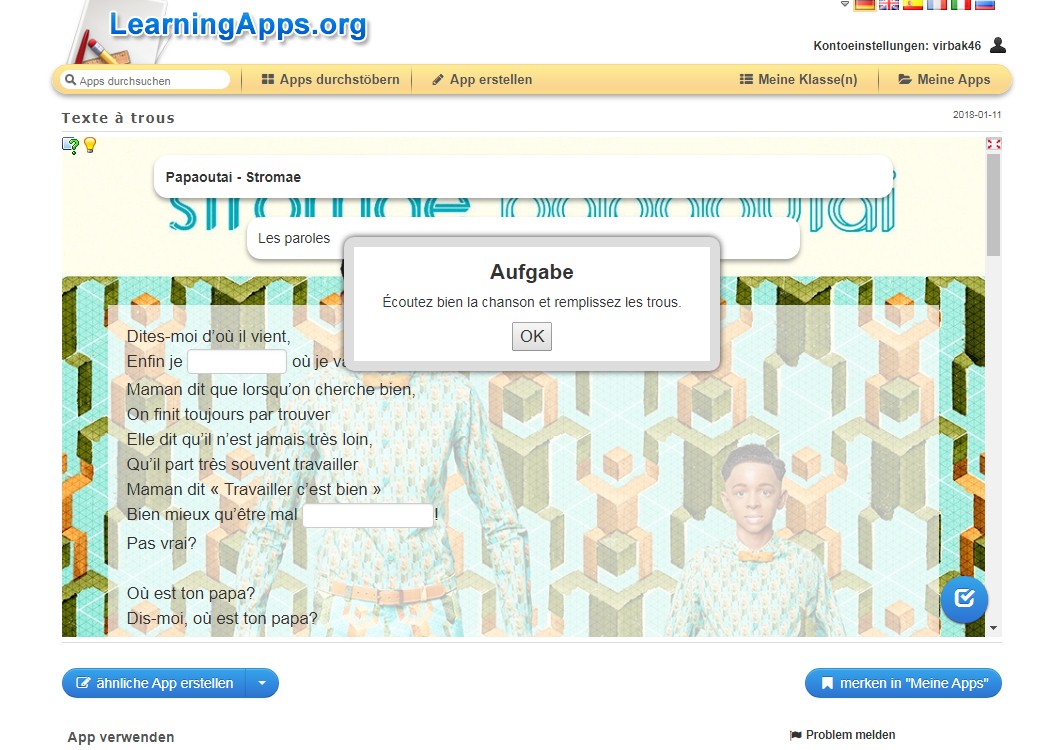Choose the Spanish flag language
The width and height of the screenshot is (1046, 750).
(913, 4)
